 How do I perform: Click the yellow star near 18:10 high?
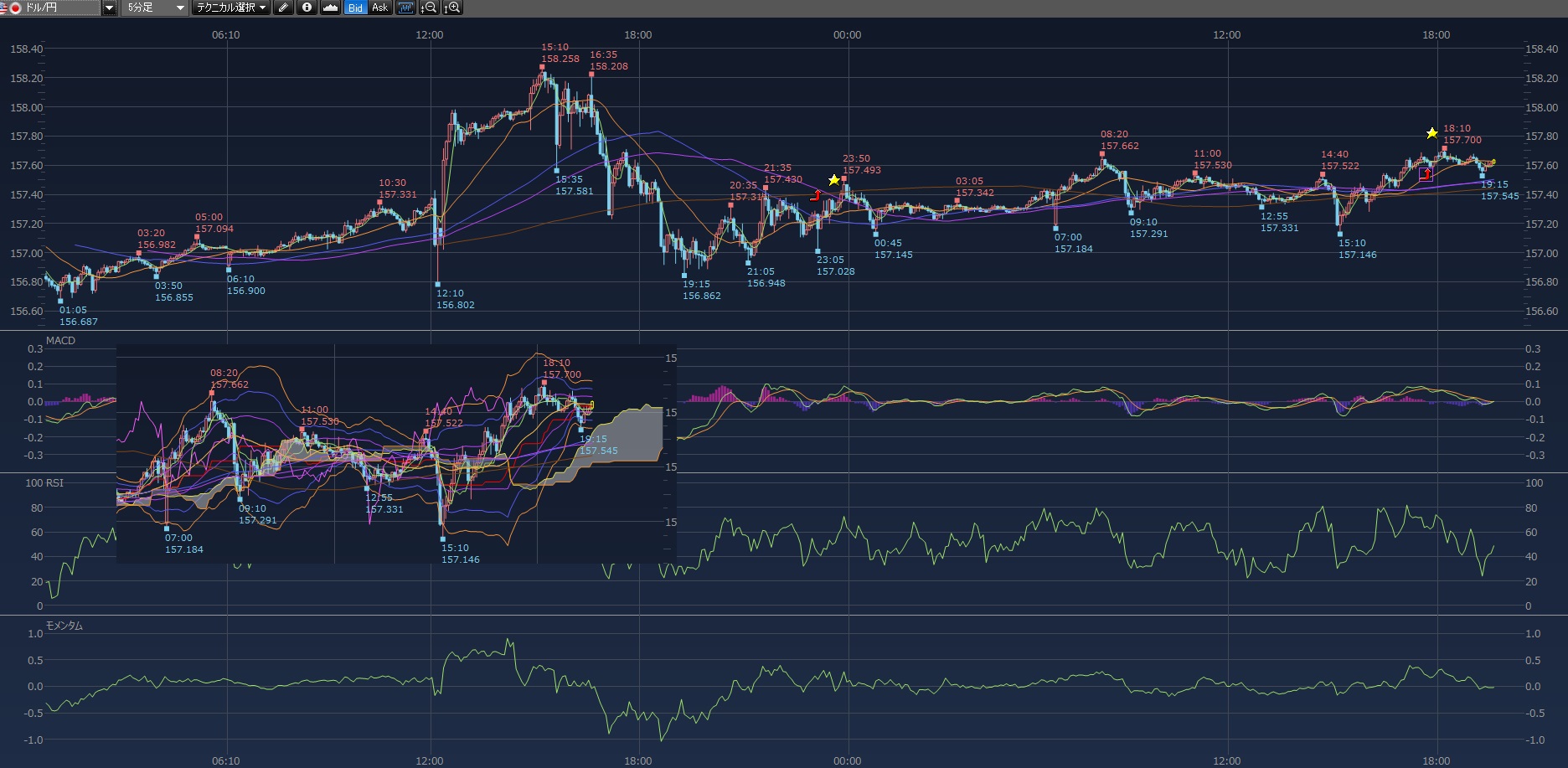[x=1432, y=133]
